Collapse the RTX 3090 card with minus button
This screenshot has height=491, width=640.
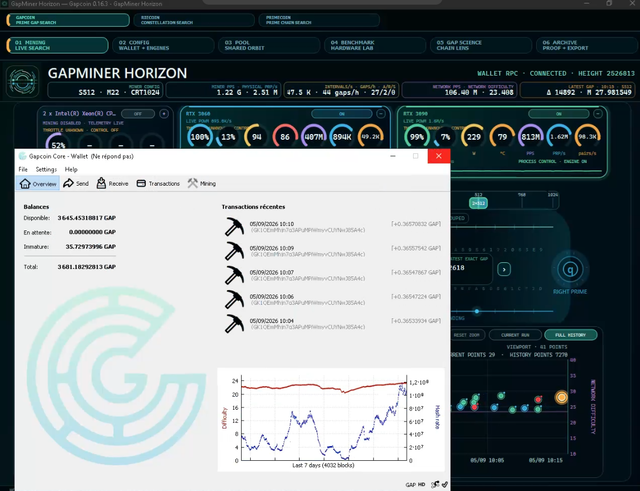click(598, 114)
